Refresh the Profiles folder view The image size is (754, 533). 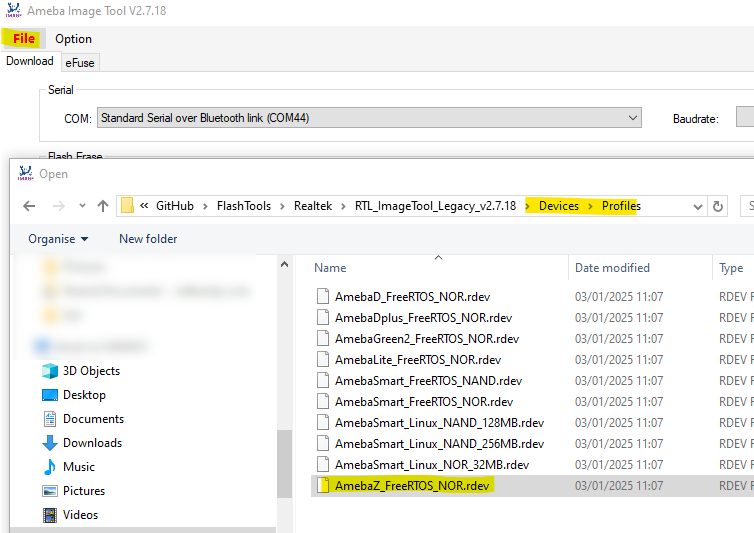tap(717, 206)
